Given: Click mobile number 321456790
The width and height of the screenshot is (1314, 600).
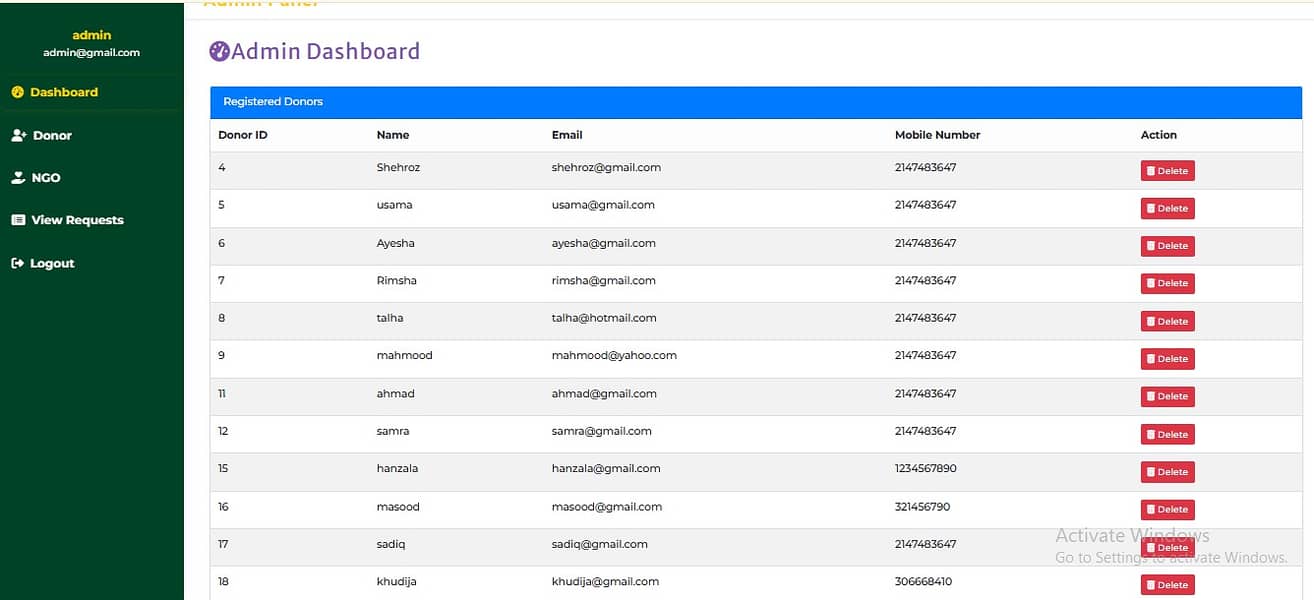Looking at the screenshot, I should point(922,507).
